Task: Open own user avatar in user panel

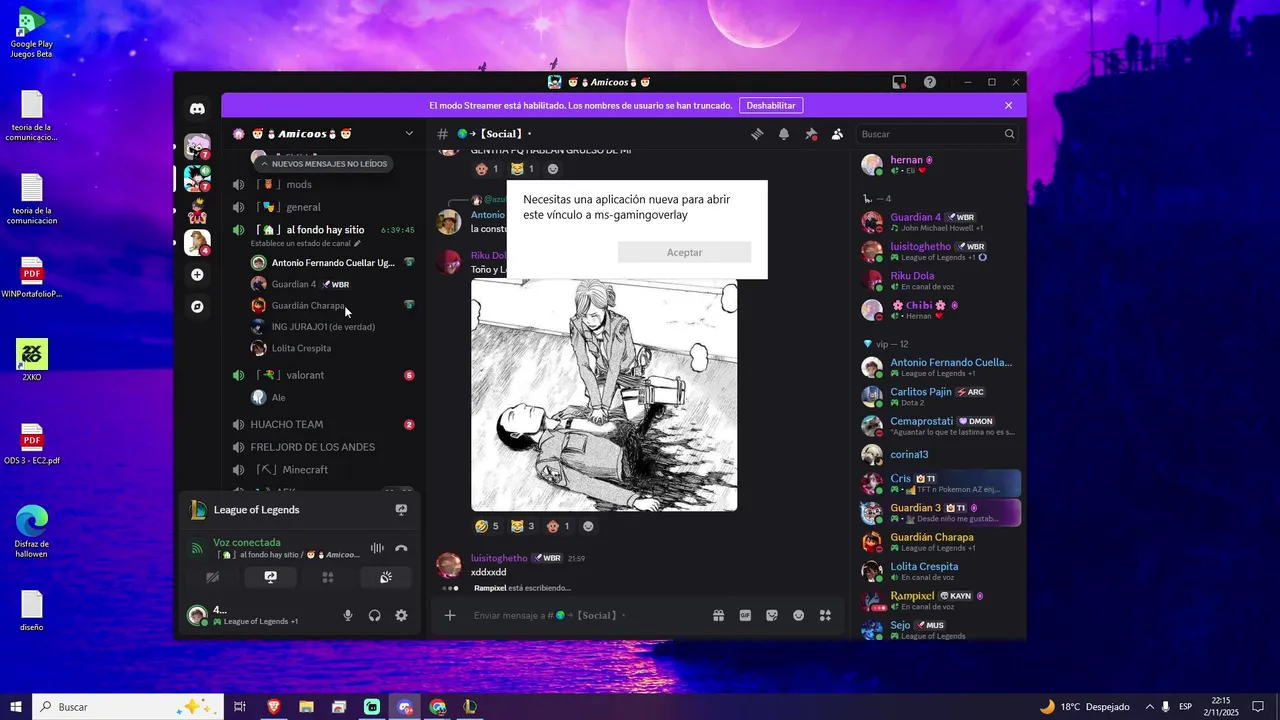Action: coord(197,616)
